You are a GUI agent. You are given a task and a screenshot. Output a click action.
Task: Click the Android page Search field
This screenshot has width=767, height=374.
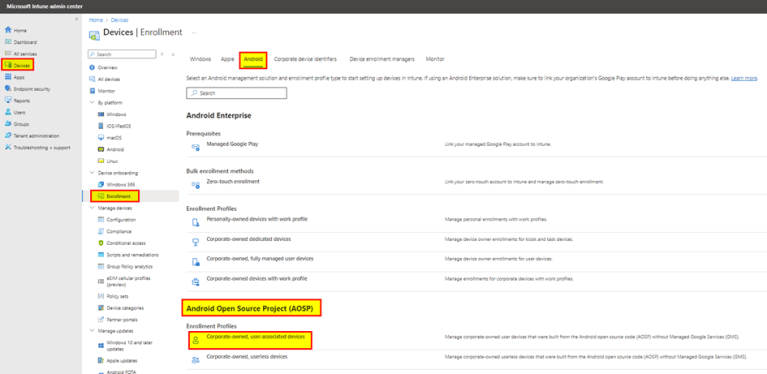click(236, 93)
